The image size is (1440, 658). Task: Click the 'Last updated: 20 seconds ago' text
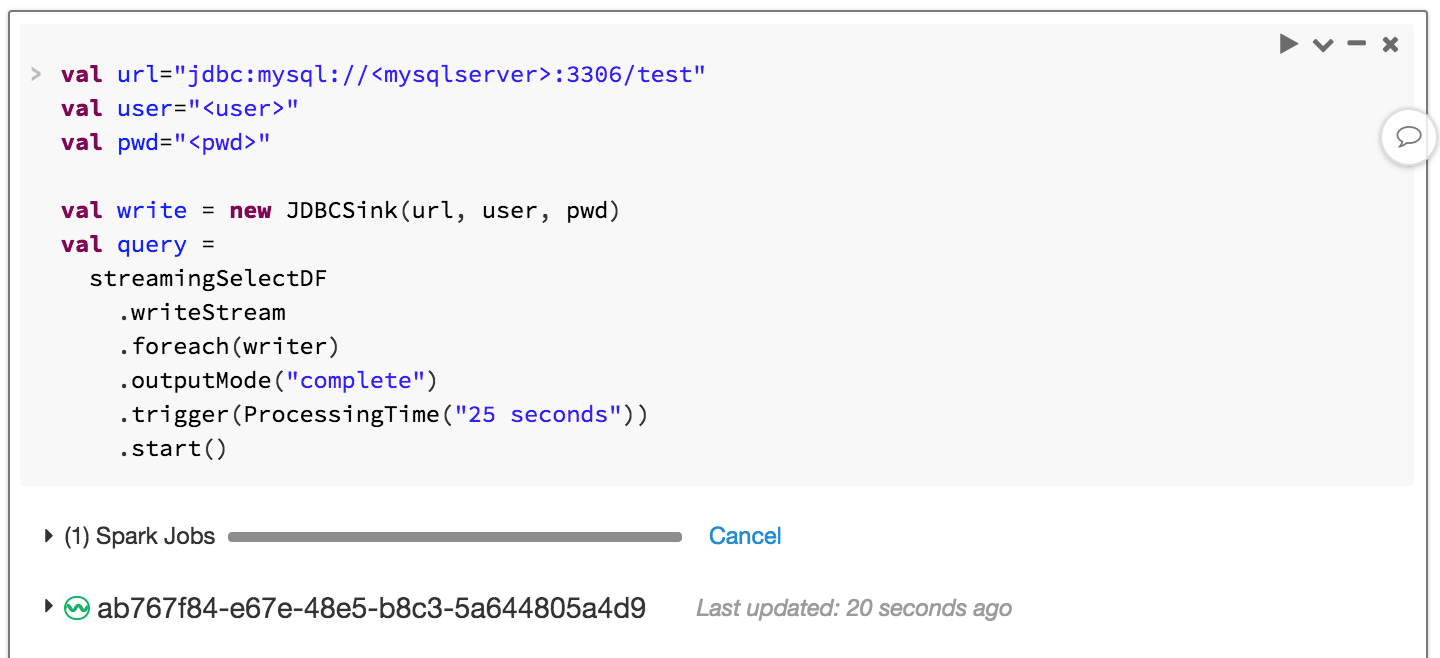(854, 608)
